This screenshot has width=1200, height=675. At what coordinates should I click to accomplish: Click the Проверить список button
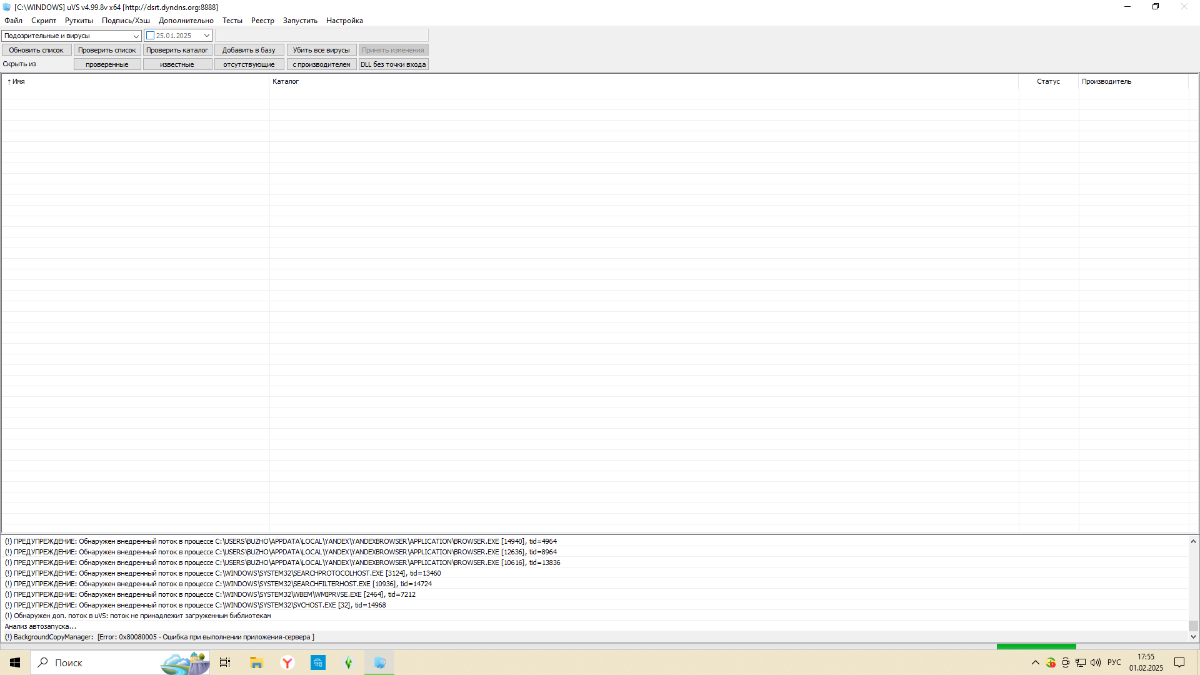107,49
